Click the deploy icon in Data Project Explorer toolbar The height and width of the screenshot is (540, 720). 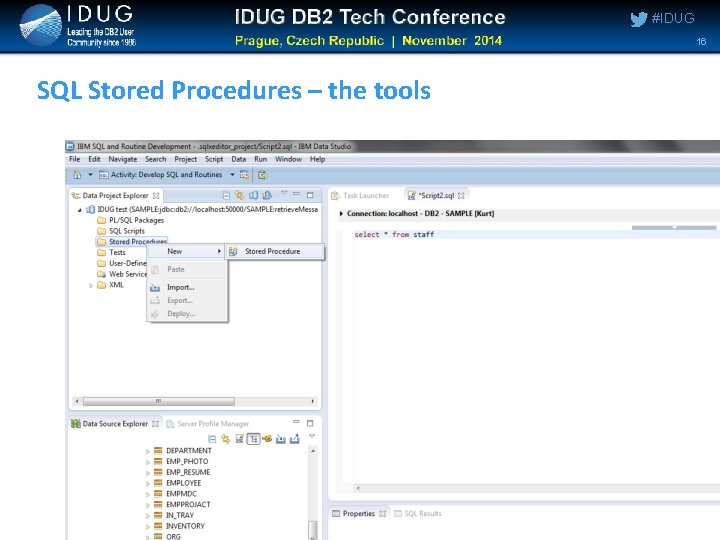[267, 196]
